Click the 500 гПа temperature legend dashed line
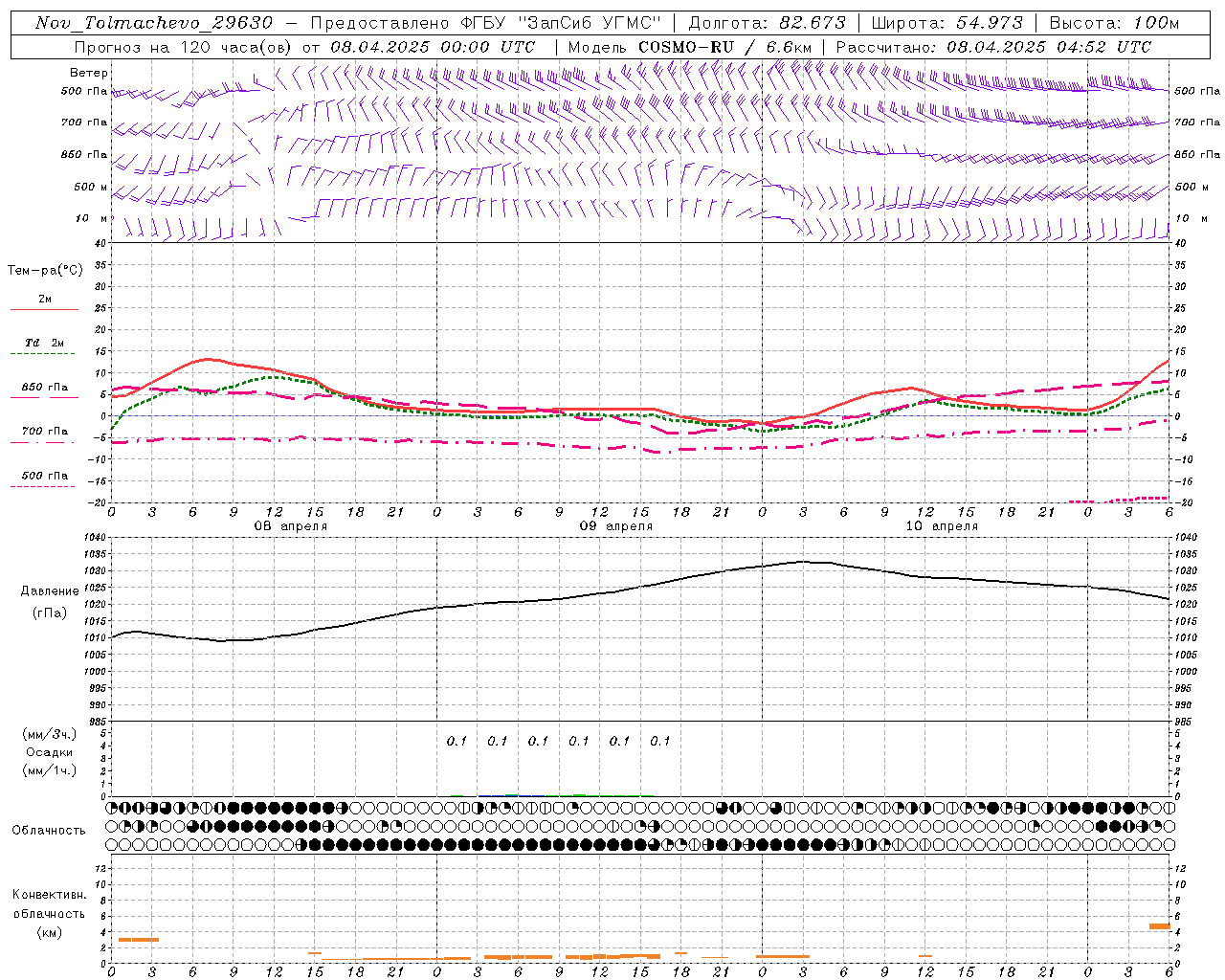 tap(44, 486)
